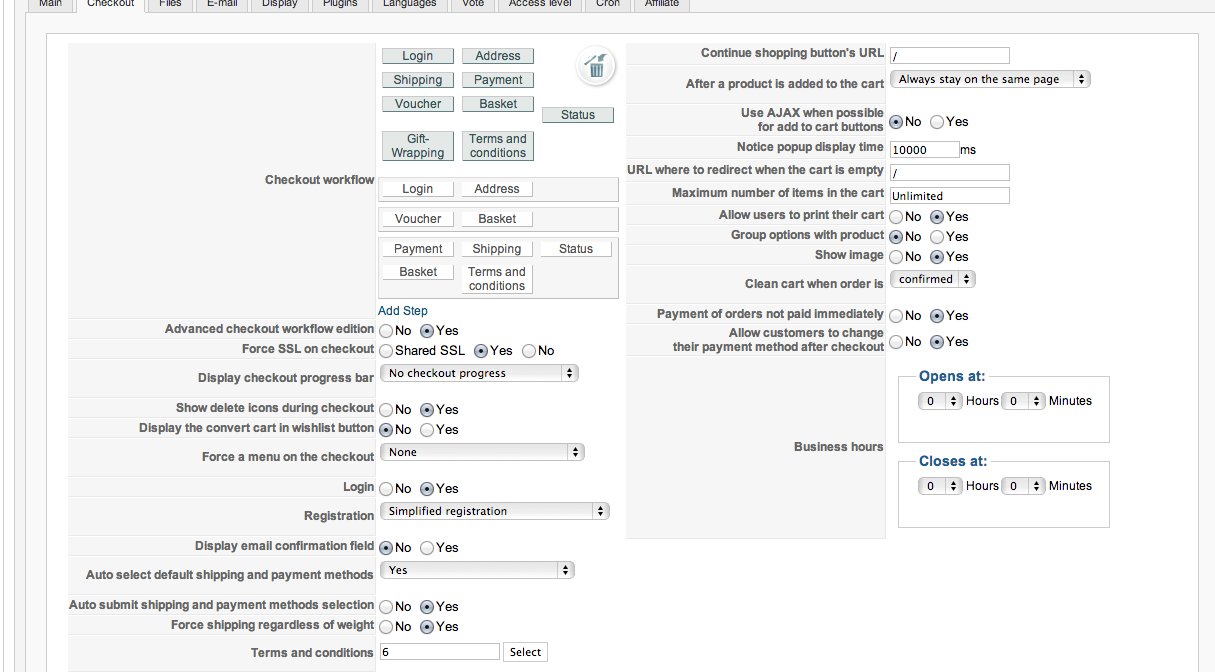1215x672 pixels.
Task: Click the trash bin icon in checkout workflow
Action: tap(596, 67)
